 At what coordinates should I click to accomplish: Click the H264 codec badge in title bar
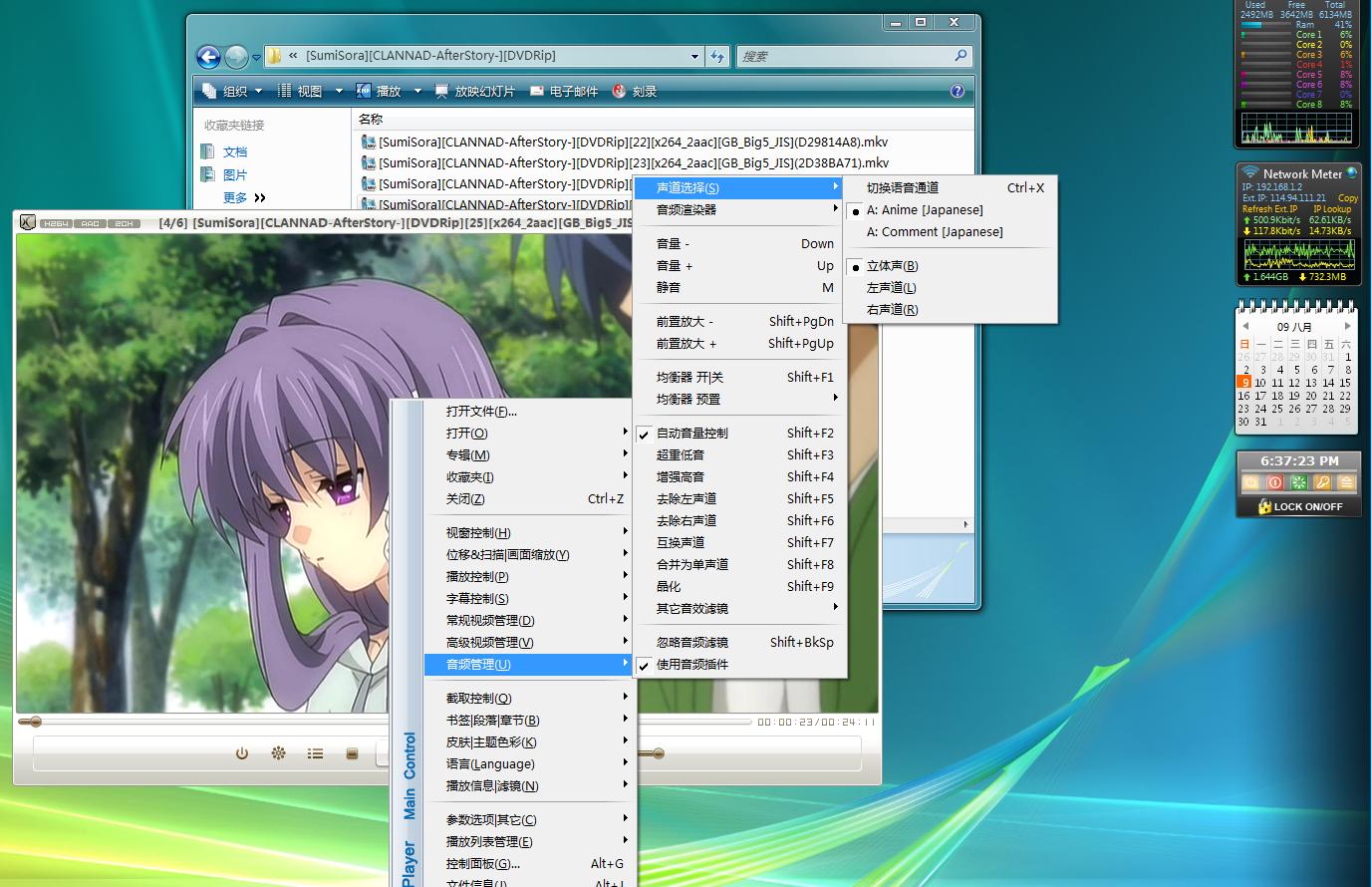57,223
